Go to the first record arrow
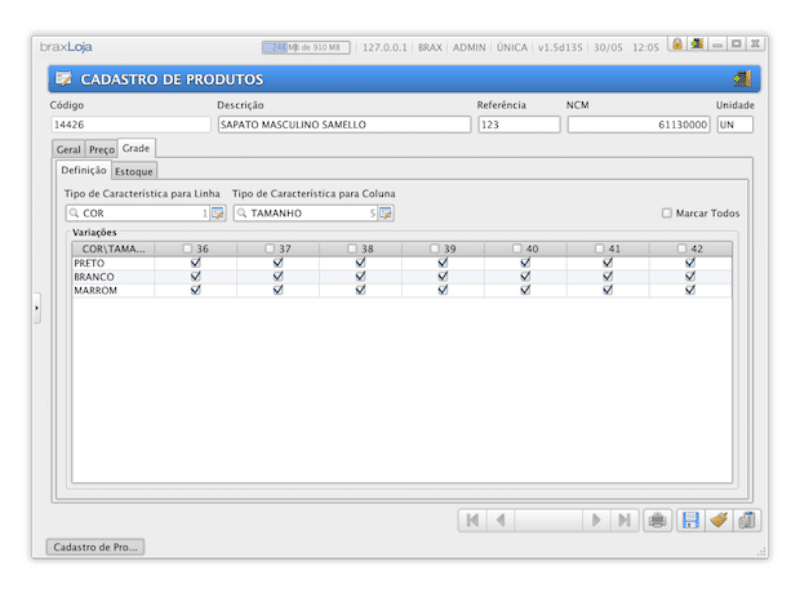The width and height of the screenshot is (800, 600). tap(472, 520)
